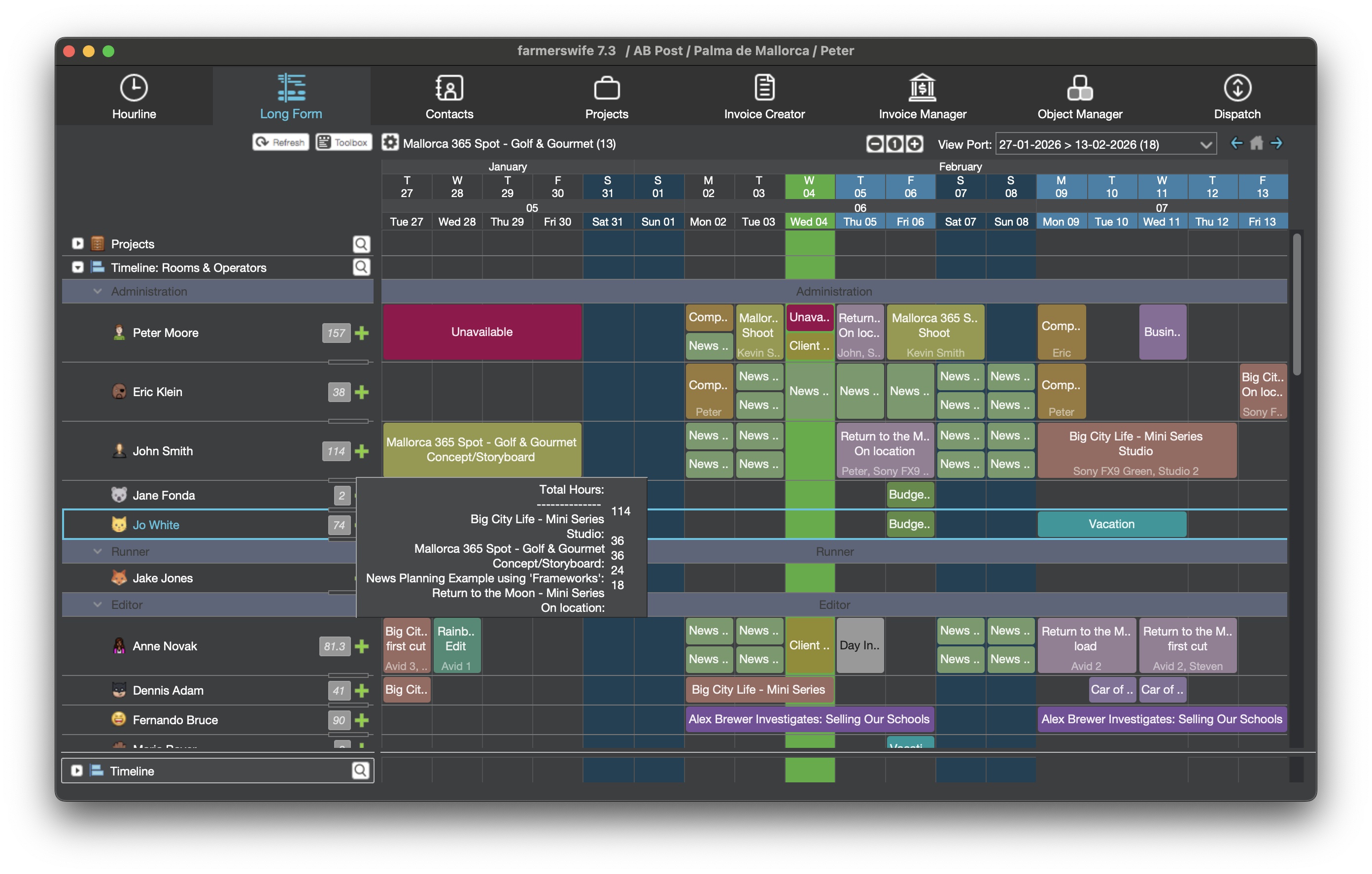Expand the Projects tree section
Viewport: 1372px width, 874px height.
click(x=77, y=244)
